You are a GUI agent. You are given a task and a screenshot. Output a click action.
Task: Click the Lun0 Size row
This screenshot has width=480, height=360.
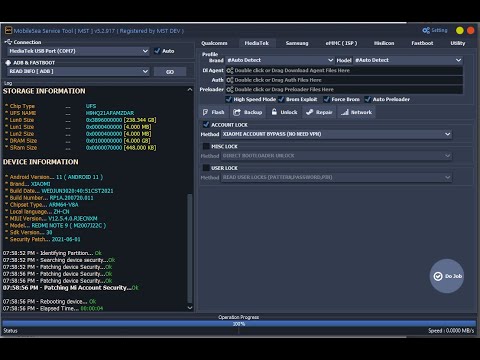(x=80, y=120)
